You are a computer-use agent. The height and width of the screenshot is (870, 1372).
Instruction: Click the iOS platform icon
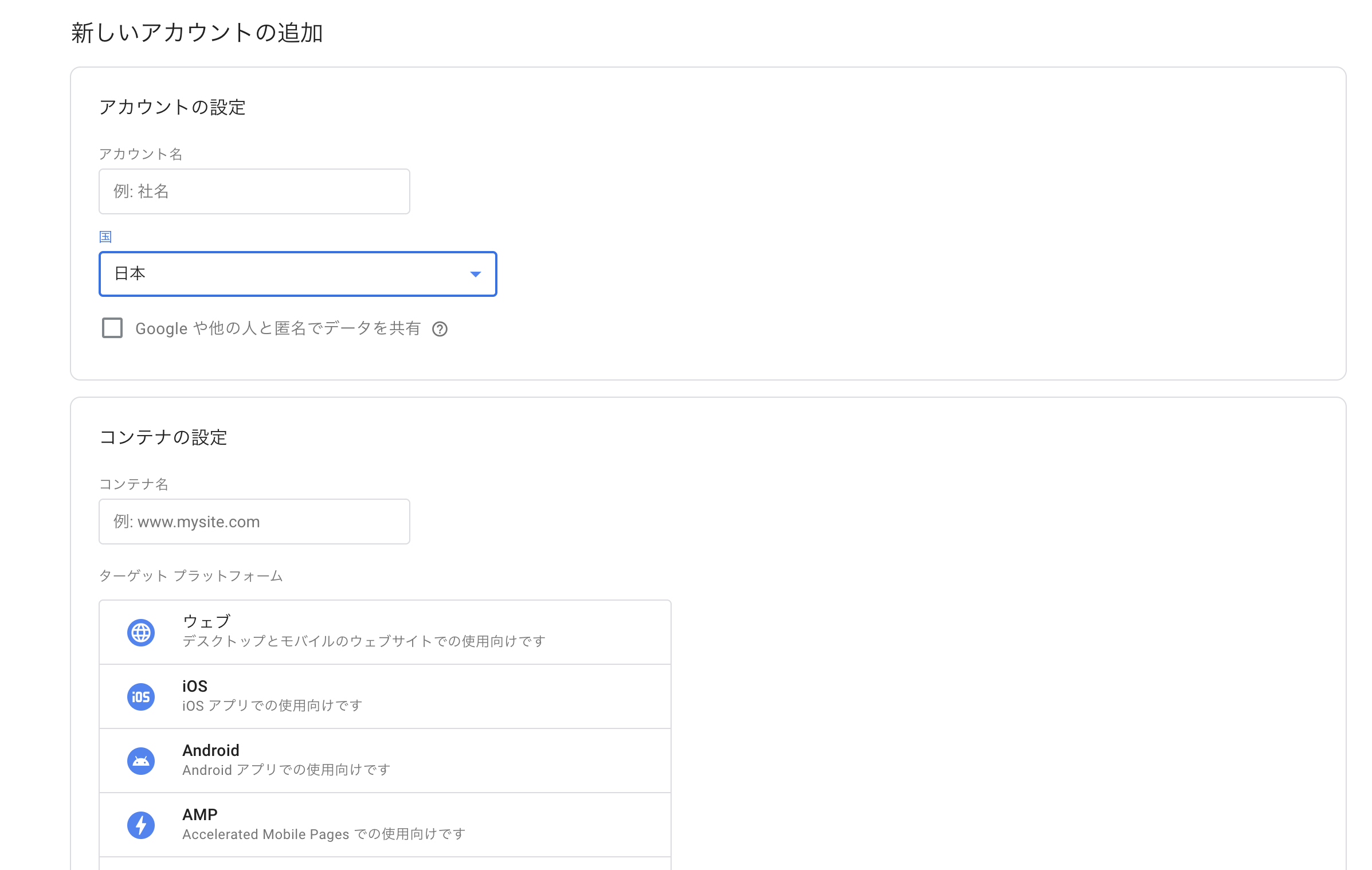140,697
